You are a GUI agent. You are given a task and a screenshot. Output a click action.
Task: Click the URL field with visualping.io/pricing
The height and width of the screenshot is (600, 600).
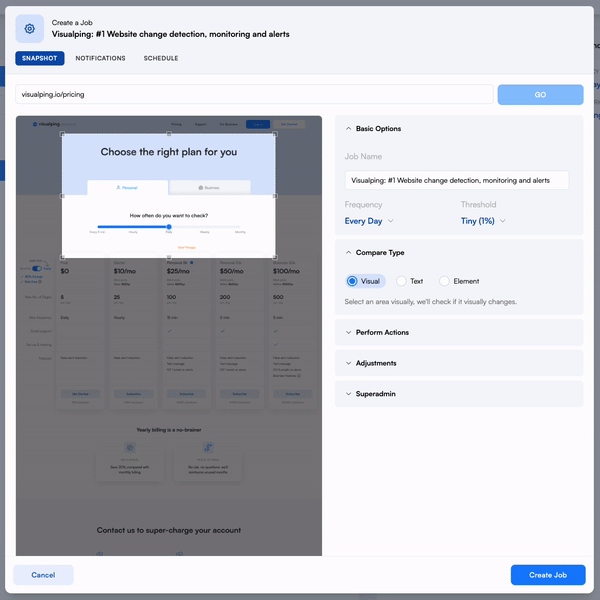click(254, 95)
